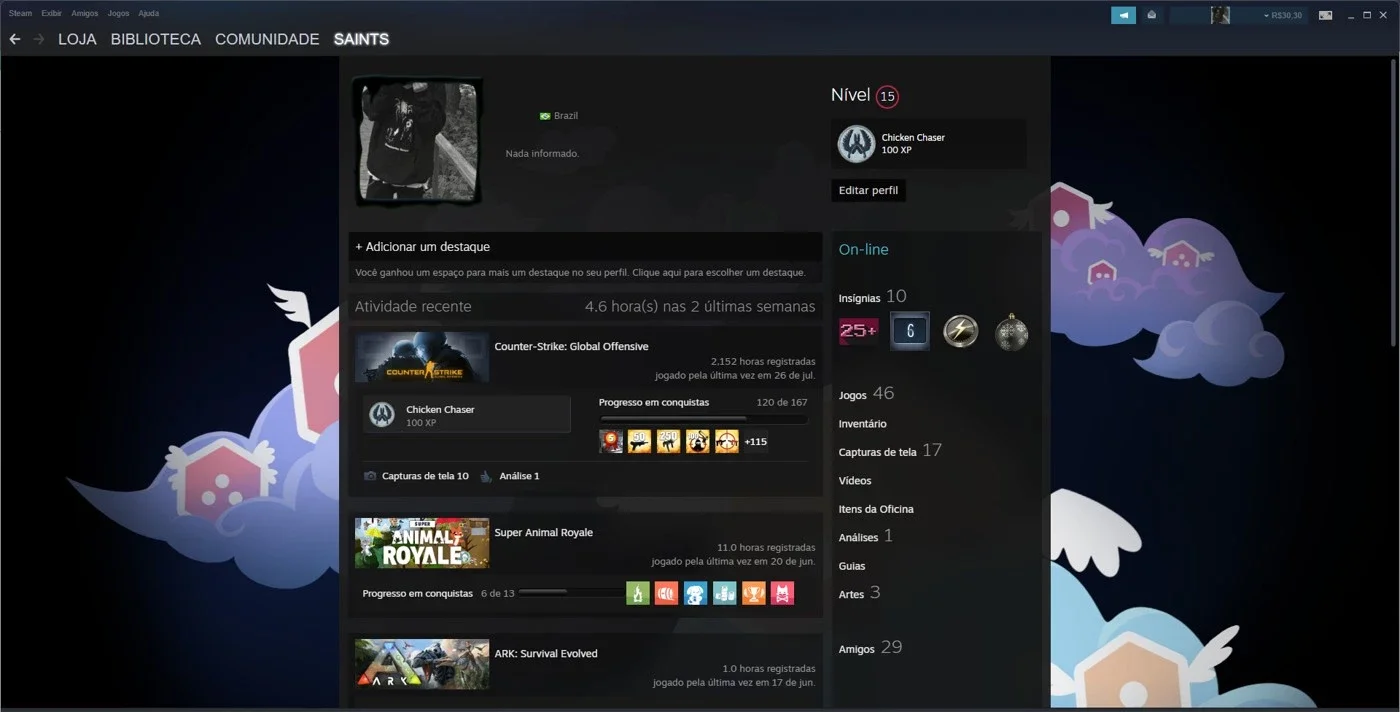Viewport: 1400px width, 712px height.
Task: Open the 25+ game collector badge
Action: click(x=858, y=331)
